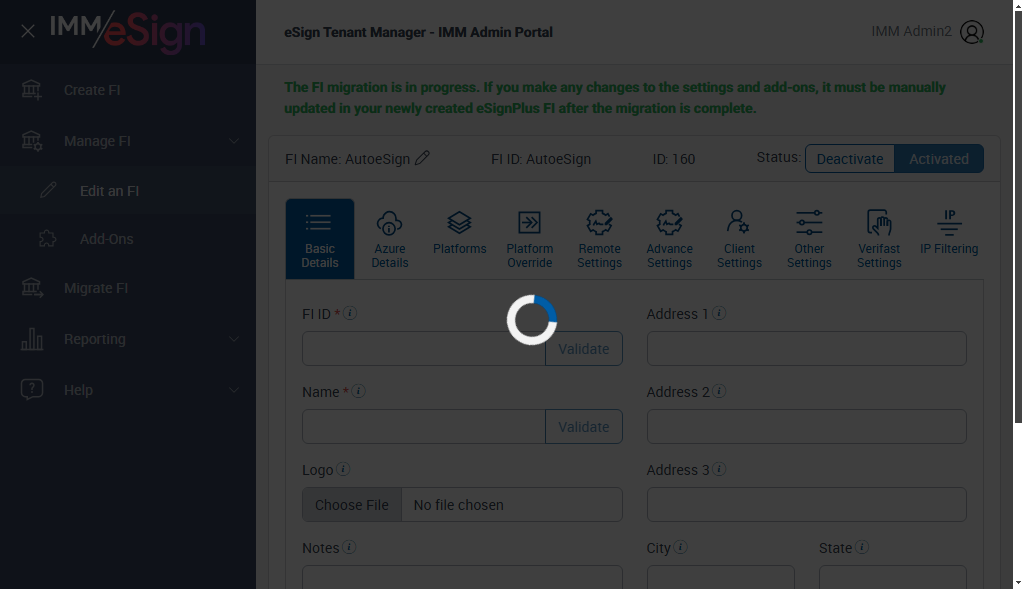Click into Address 3 field
Screen dimensions: 1024x589
click(807, 504)
